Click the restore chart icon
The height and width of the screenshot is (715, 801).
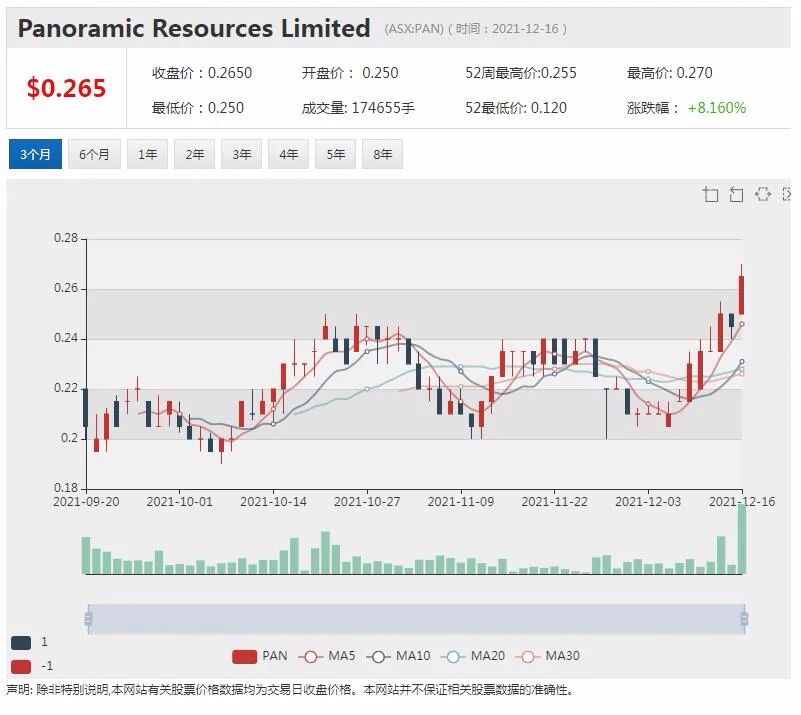click(x=762, y=194)
